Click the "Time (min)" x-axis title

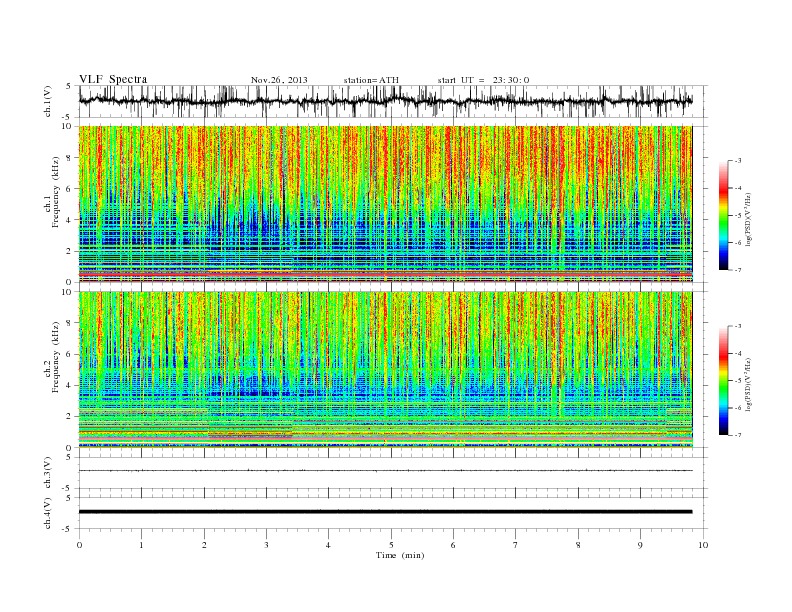(x=400, y=555)
